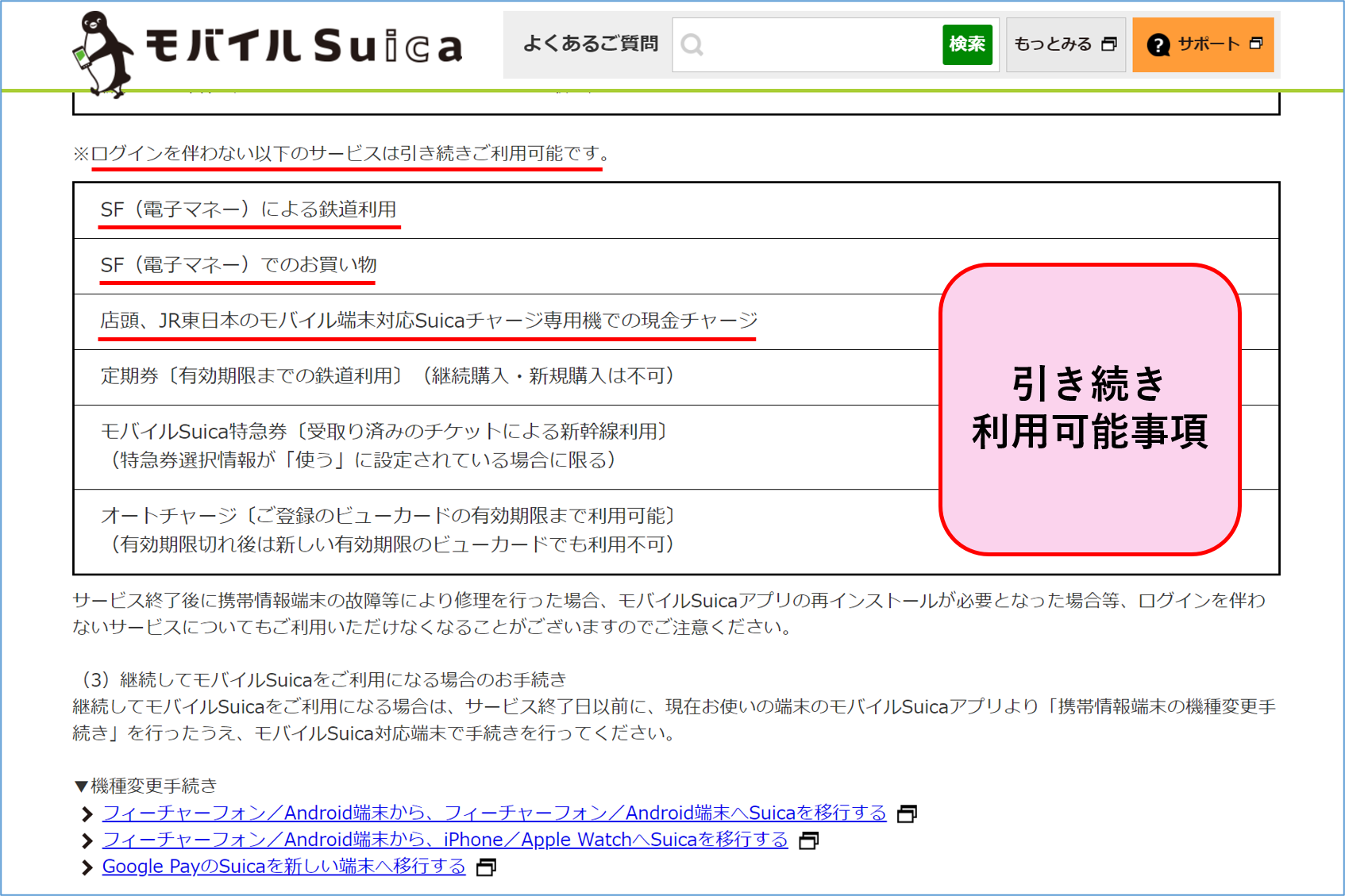The height and width of the screenshot is (896, 1345).
Task: Open link to move Suica between Android devices
Action: 494,813
